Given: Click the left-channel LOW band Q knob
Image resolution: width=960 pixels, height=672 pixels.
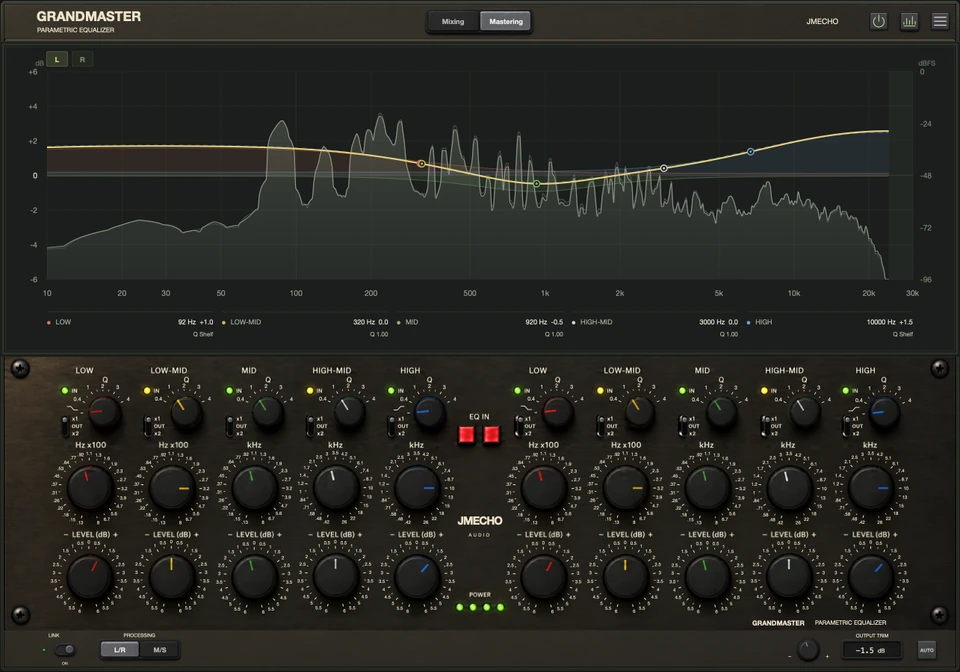Looking at the screenshot, I should tap(104, 411).
